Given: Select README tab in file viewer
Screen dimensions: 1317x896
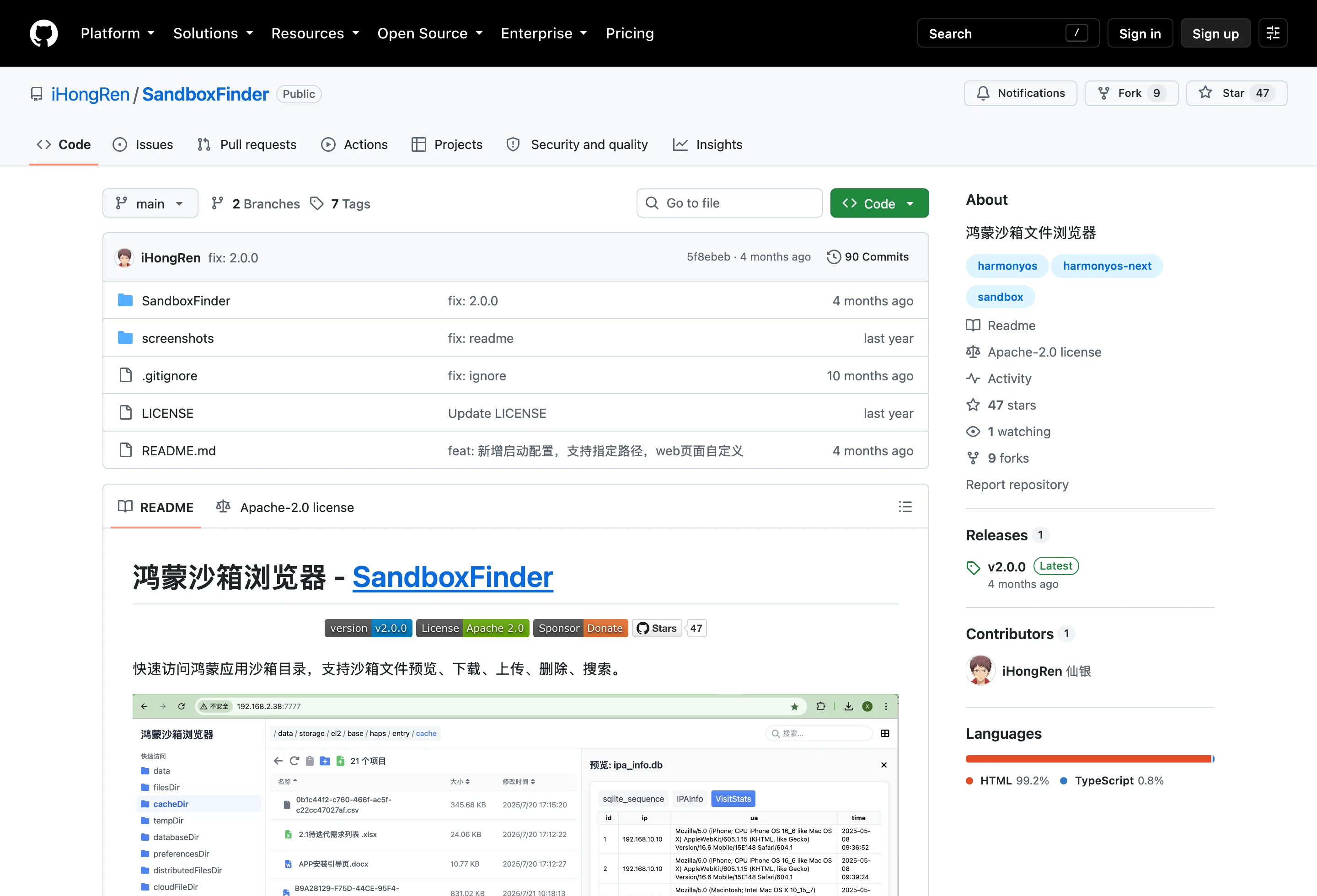Looking at the screenshot, I should 156,507.
